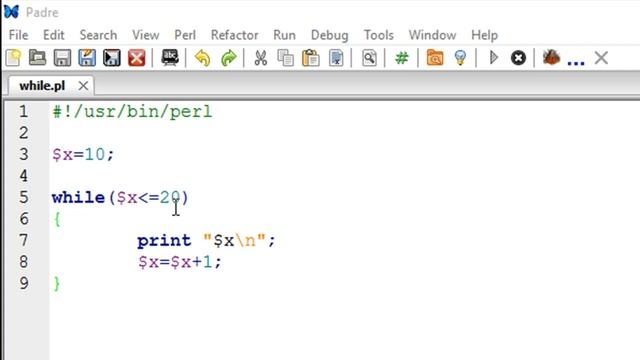
Task: Click the document icon right of Paste
Action: coord(336,58)
